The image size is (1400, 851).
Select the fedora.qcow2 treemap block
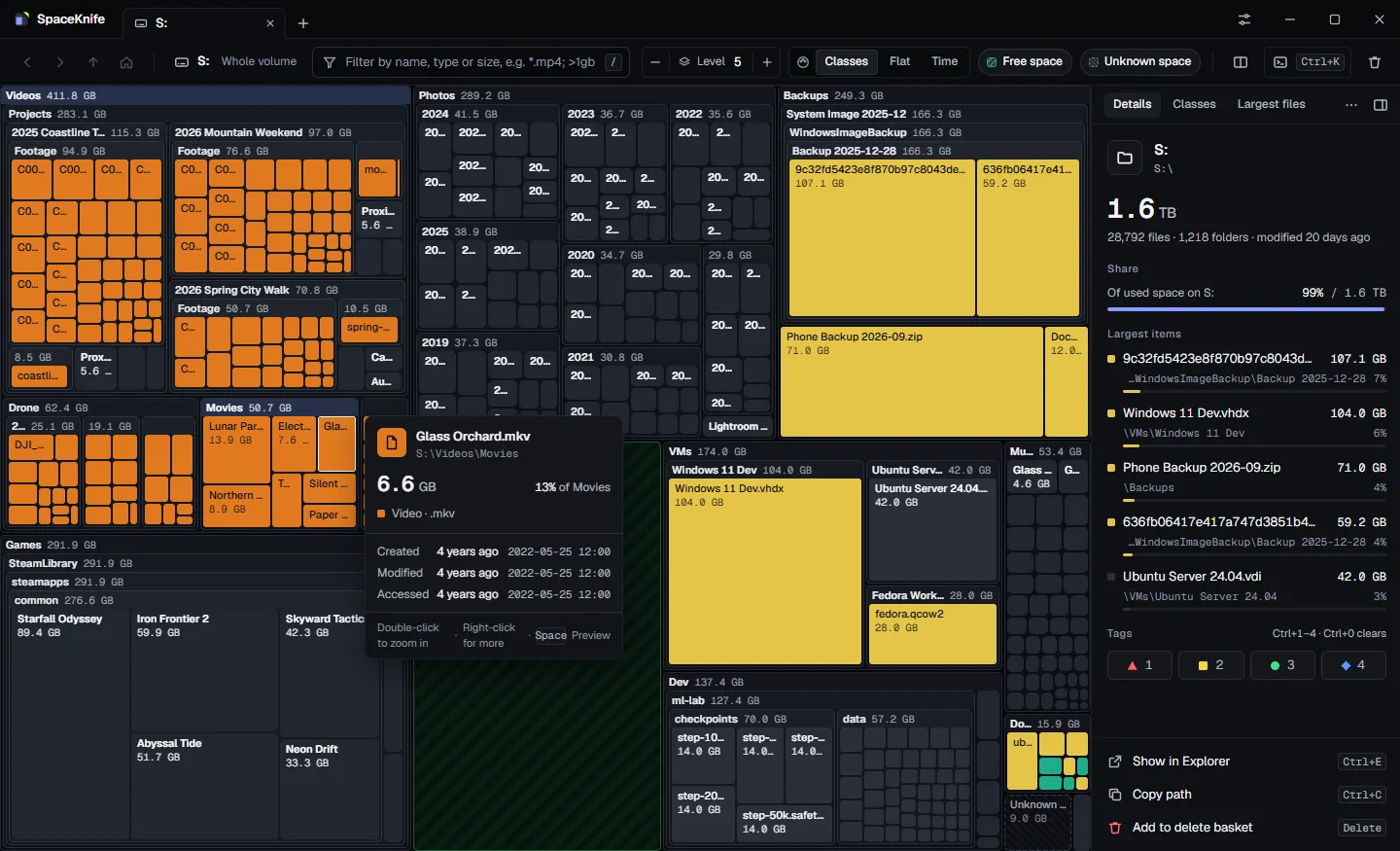coord(933,634)
